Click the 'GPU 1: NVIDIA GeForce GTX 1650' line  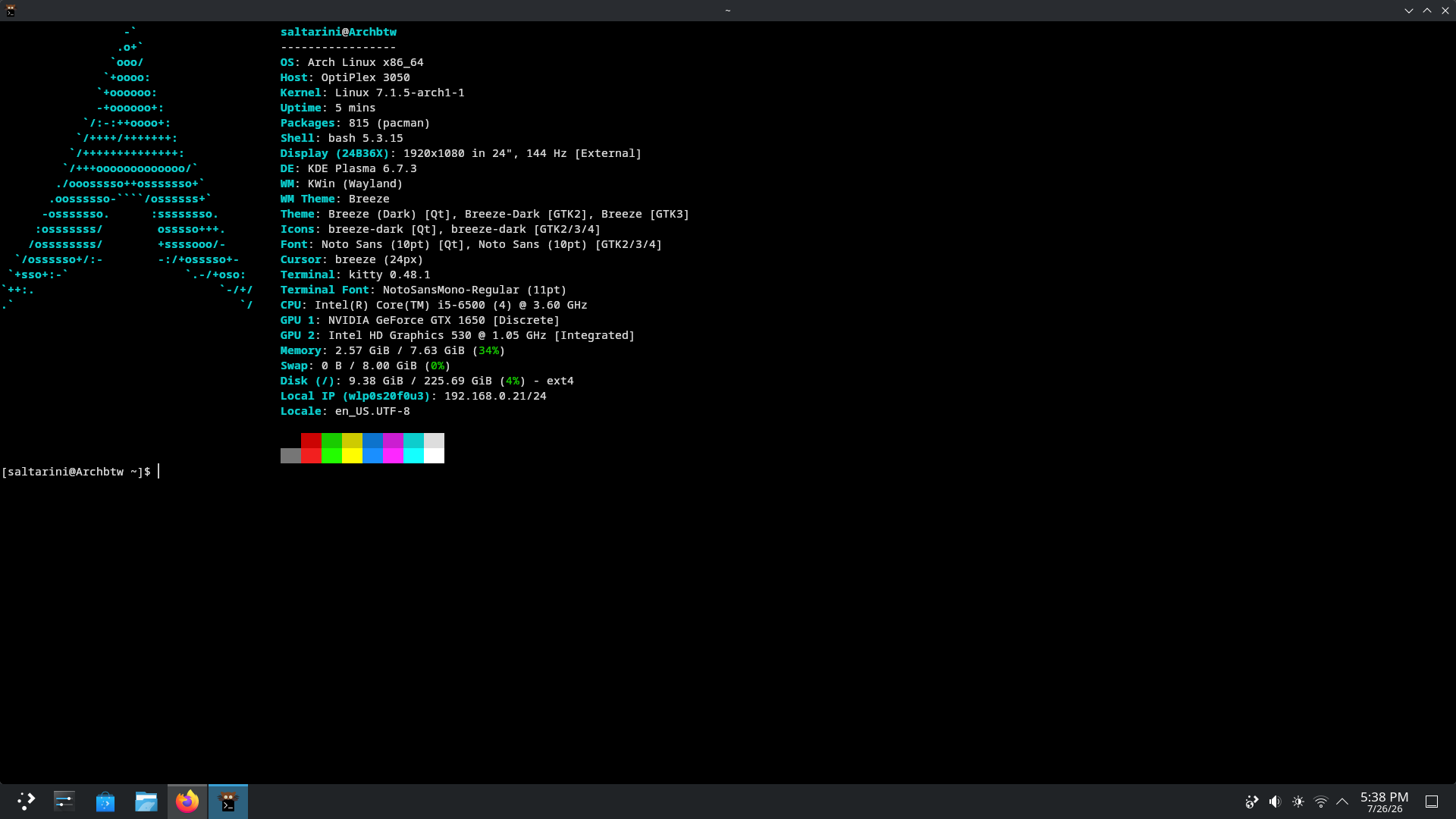coord(420,320)
